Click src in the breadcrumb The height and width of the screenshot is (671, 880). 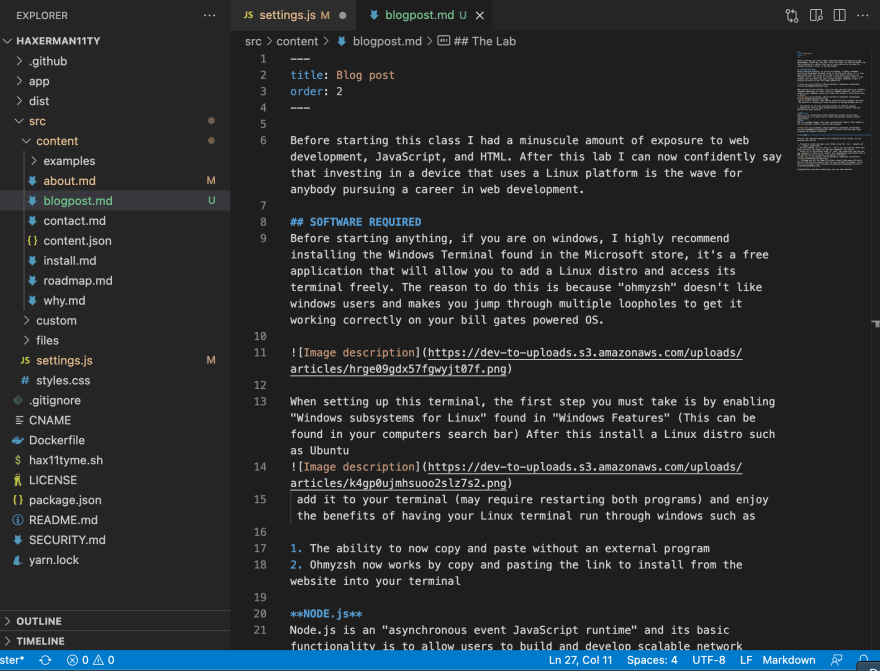253,41
